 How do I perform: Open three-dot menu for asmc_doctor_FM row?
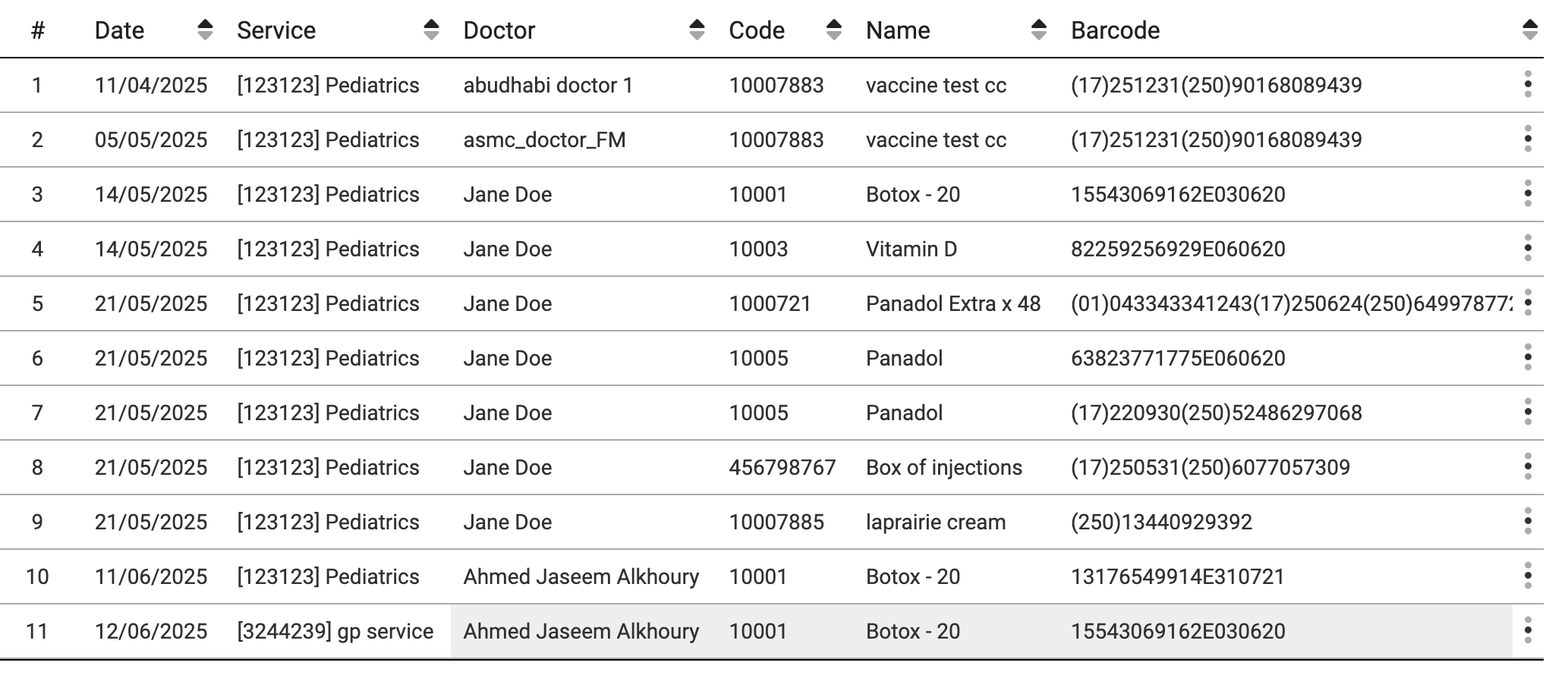(1527, 139)
